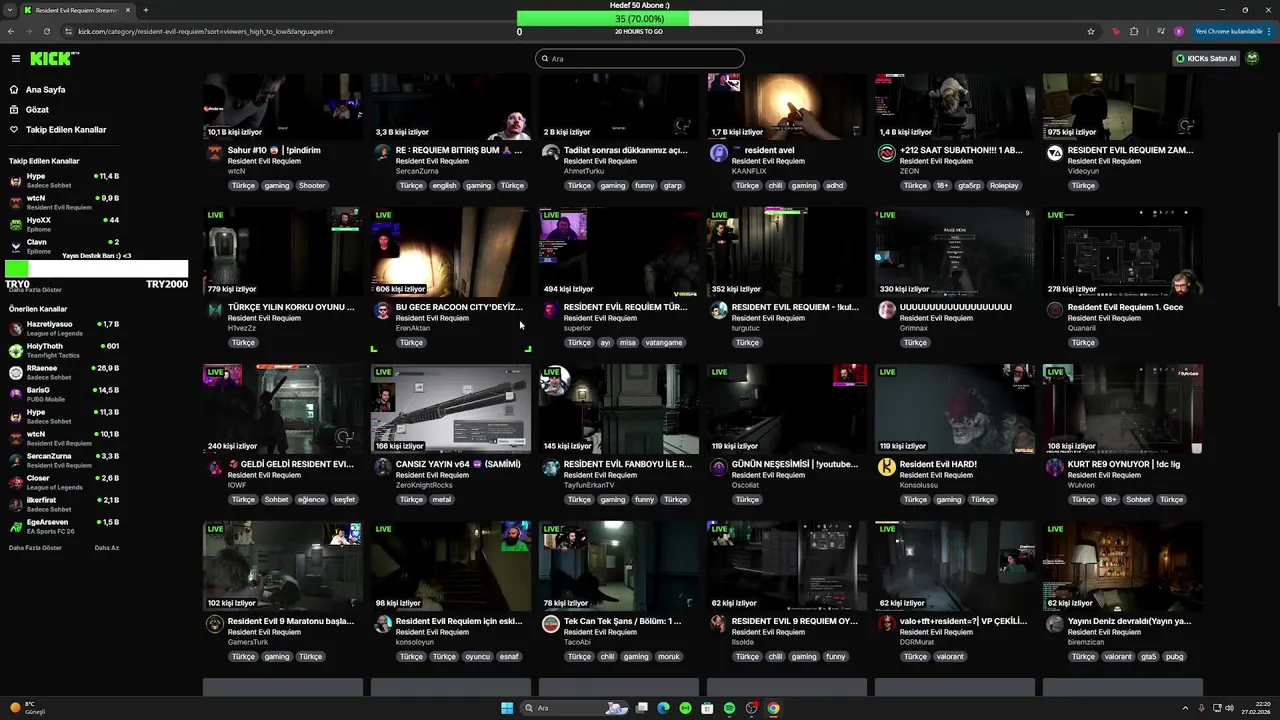Click the KICKs Satın Al button

(x=1206, y=59)
